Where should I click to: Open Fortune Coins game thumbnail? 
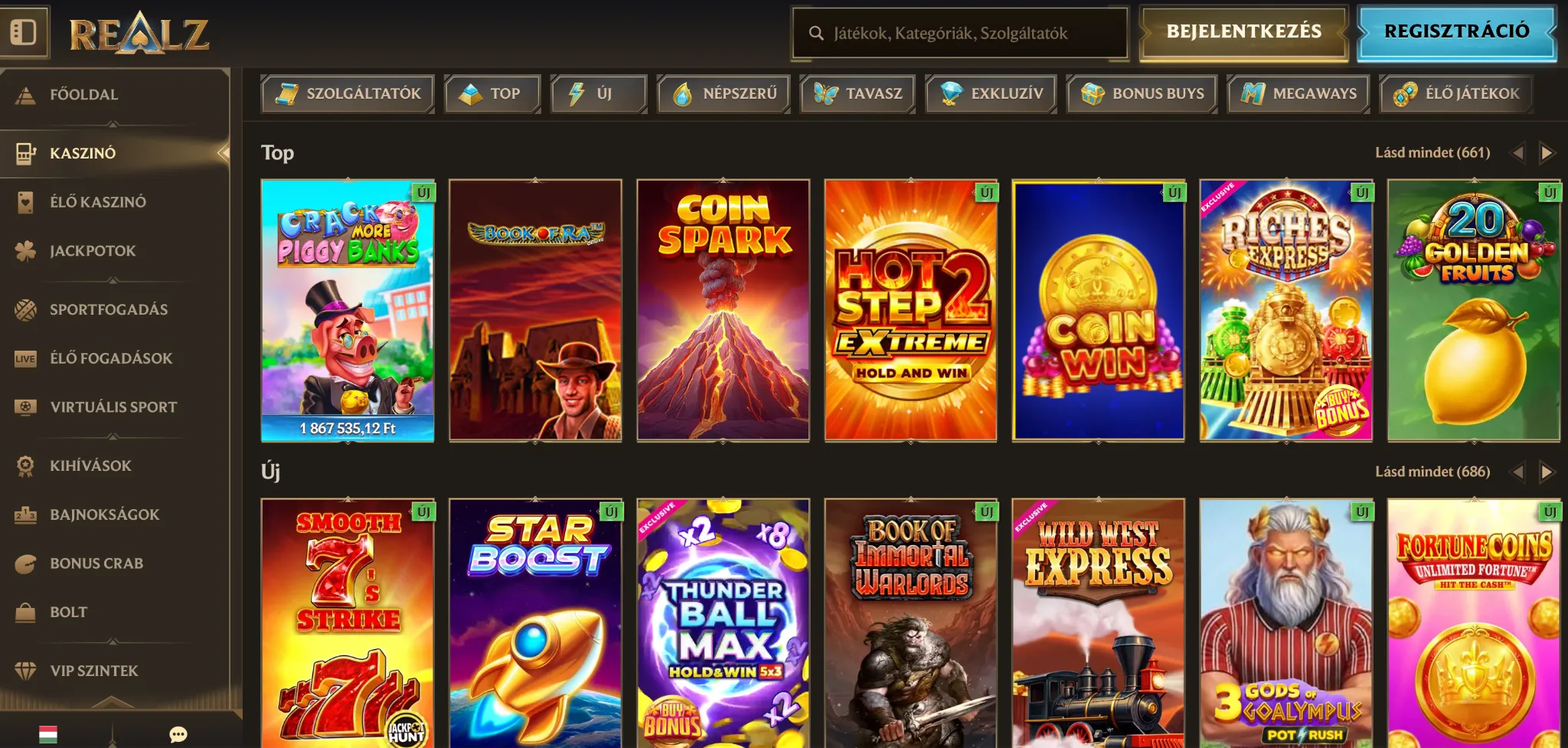click(1474, 623)
